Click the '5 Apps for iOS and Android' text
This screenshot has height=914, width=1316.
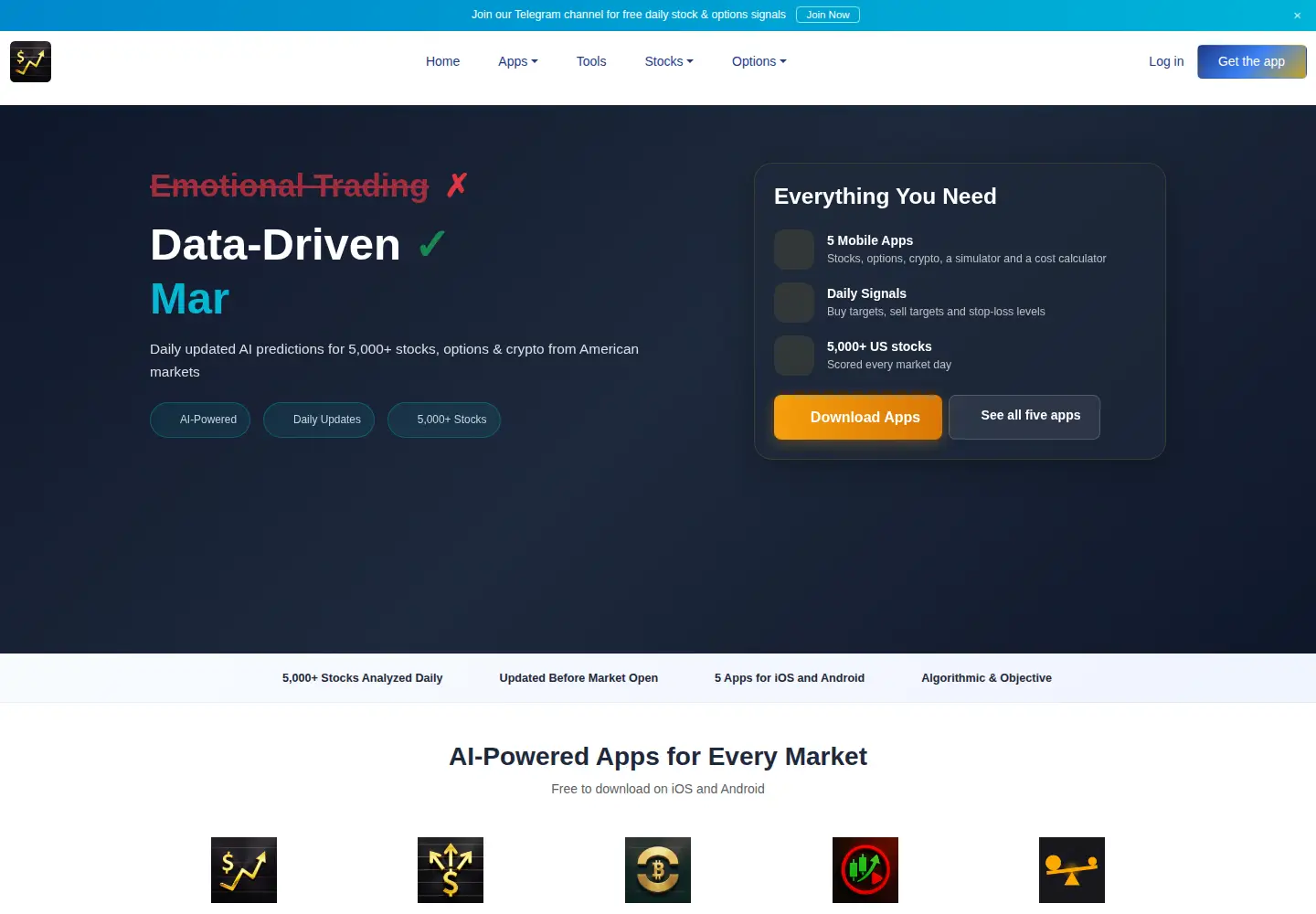tap(790, 678)
